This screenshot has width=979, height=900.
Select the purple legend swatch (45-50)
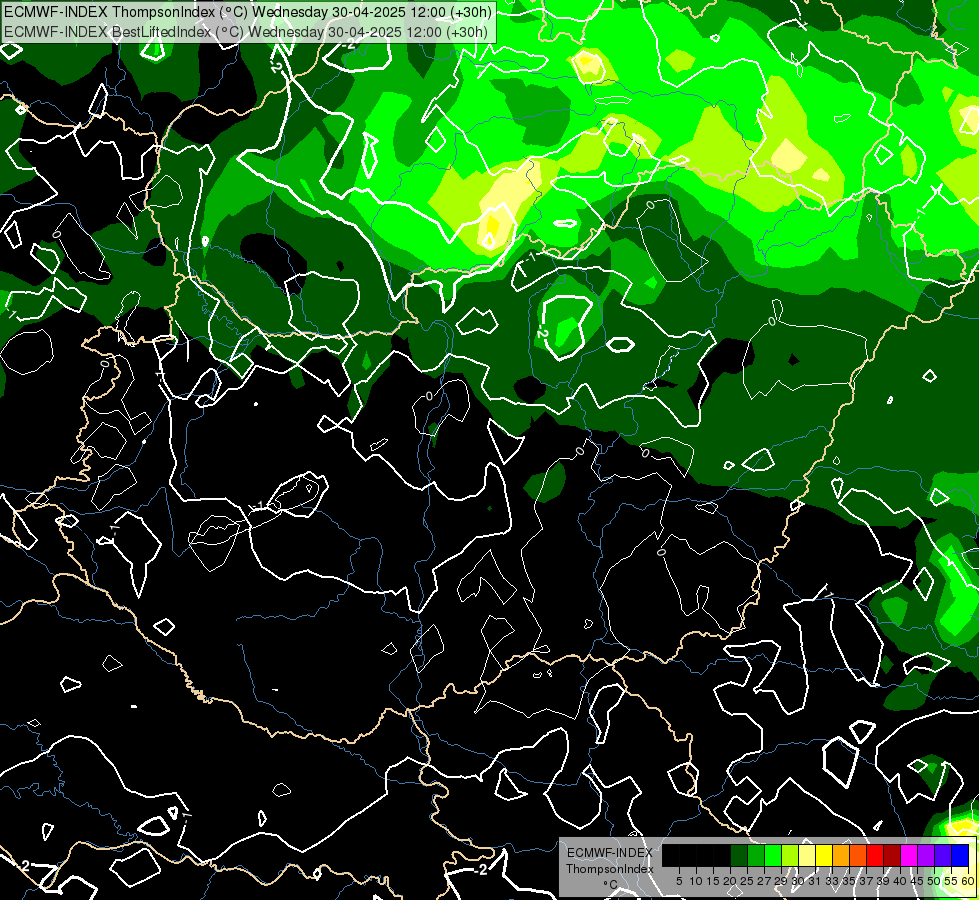pyautogui.click(x=926, y=855)
